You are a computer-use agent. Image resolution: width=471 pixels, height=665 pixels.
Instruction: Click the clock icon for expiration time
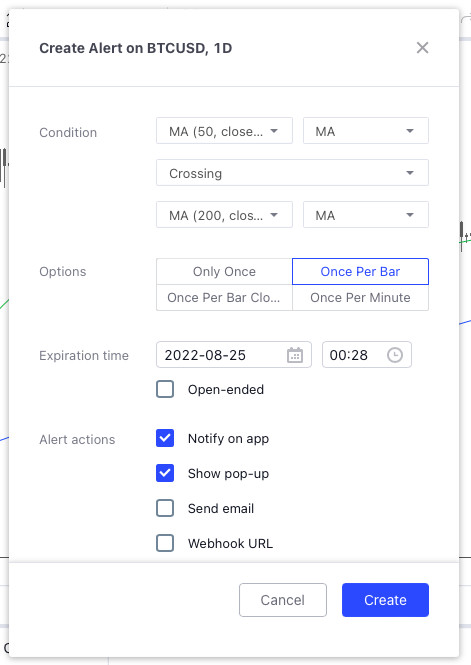(395, 355)
